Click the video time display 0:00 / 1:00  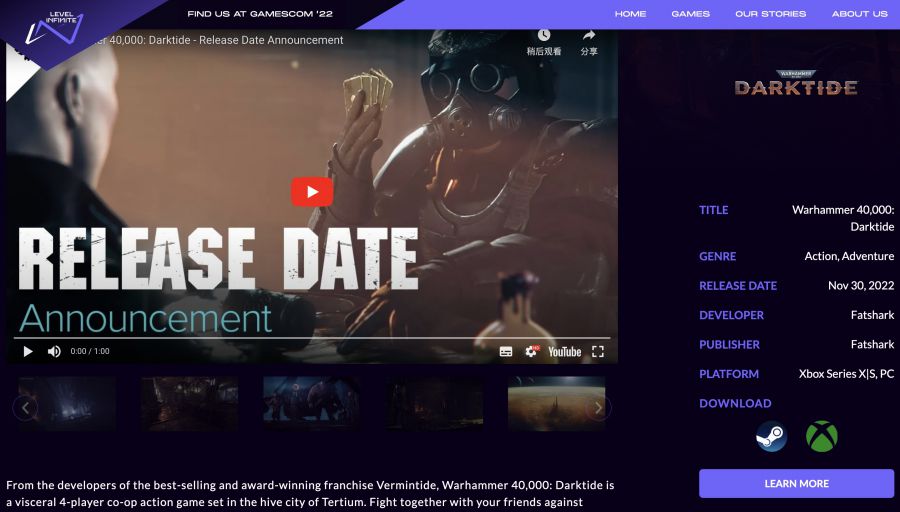click(90, 351)
